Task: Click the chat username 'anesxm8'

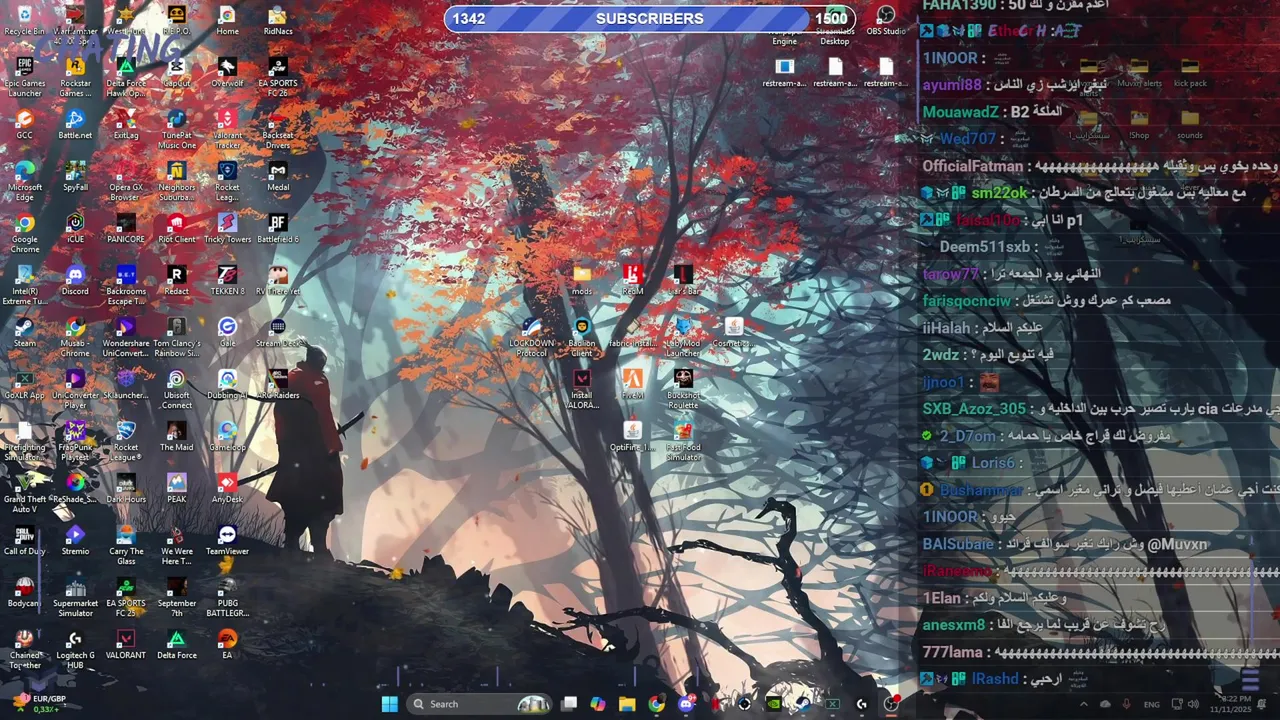Action: [x=953, y=625]
